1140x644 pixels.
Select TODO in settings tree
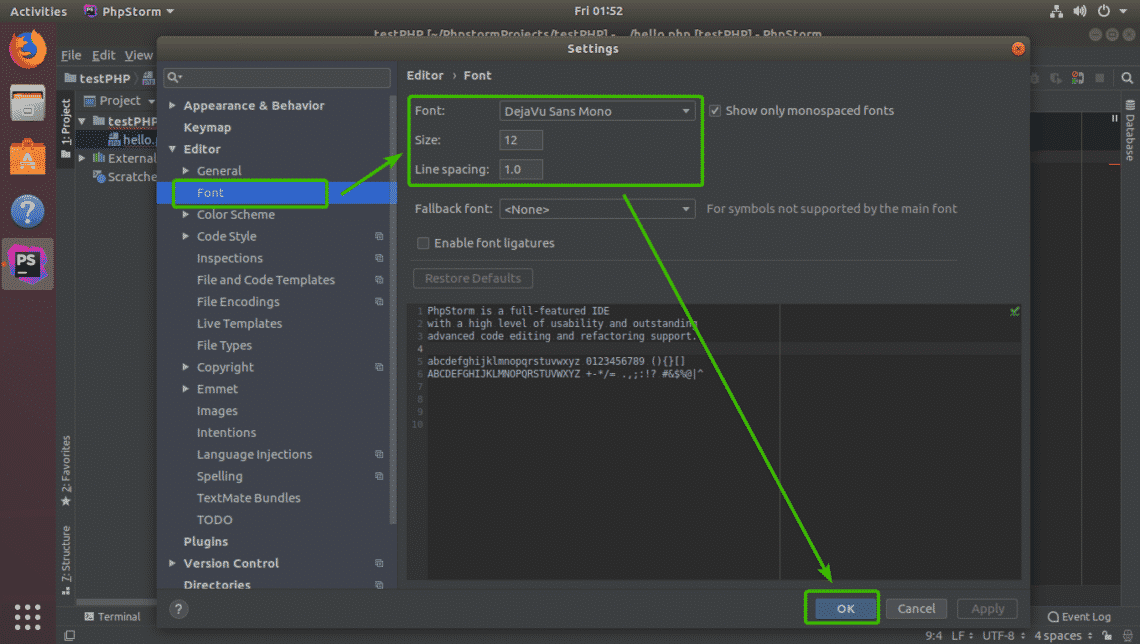214,520
